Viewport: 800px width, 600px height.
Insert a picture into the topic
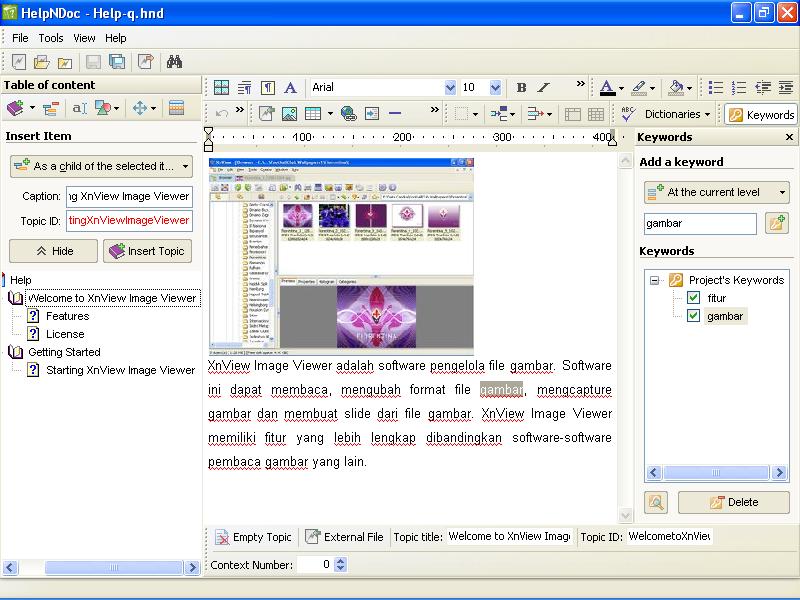[289, 113]
